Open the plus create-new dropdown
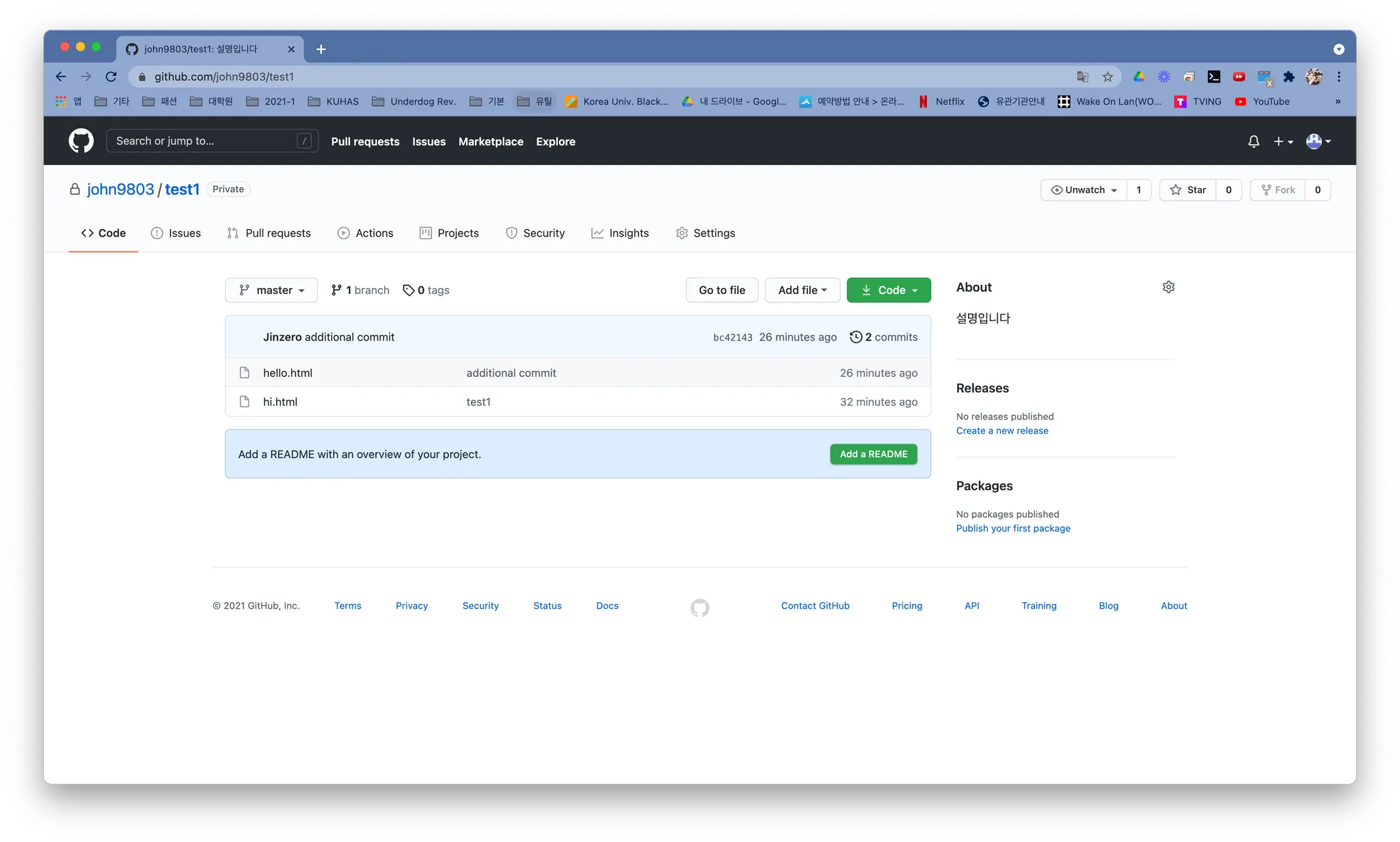1400x842 pixels. (1283, 142)
